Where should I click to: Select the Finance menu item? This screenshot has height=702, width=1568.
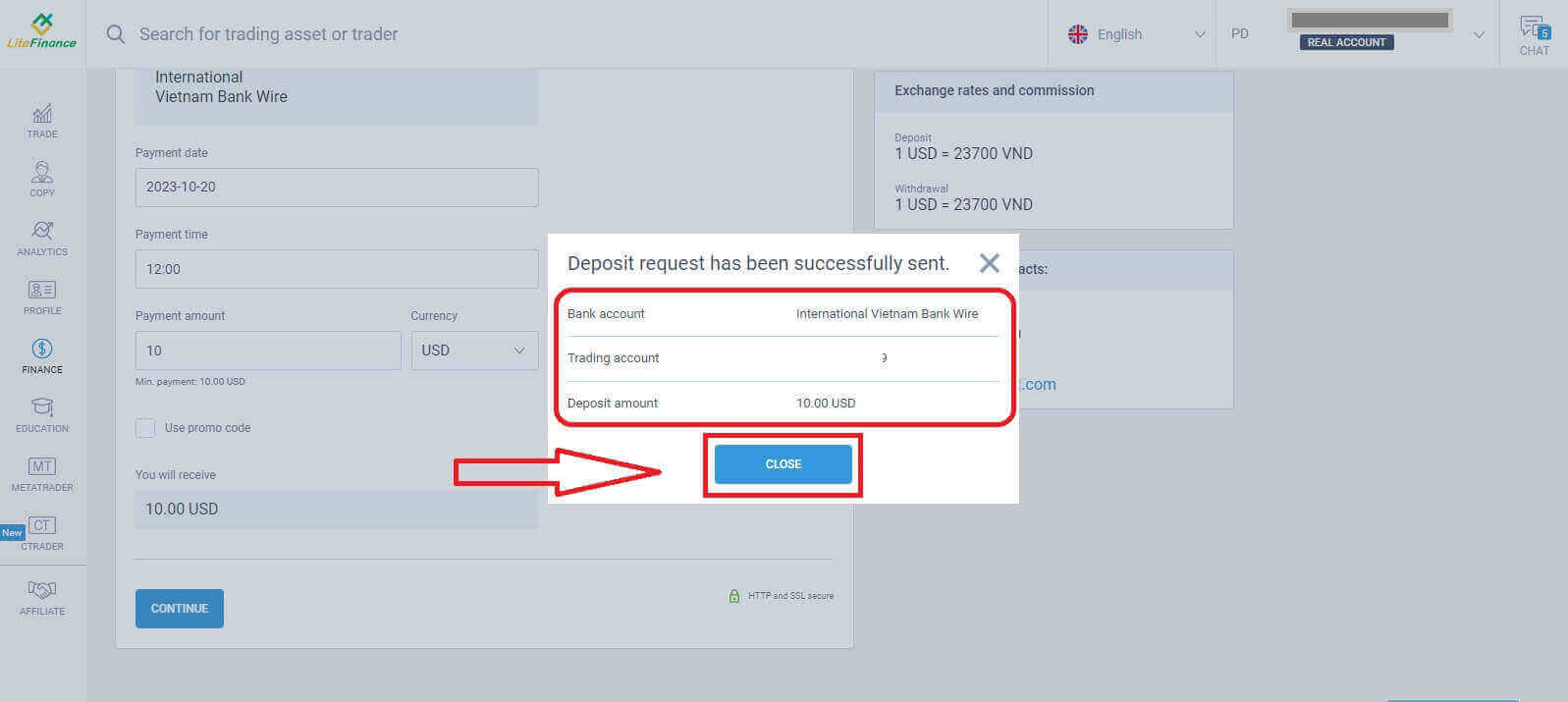[42, 355]
